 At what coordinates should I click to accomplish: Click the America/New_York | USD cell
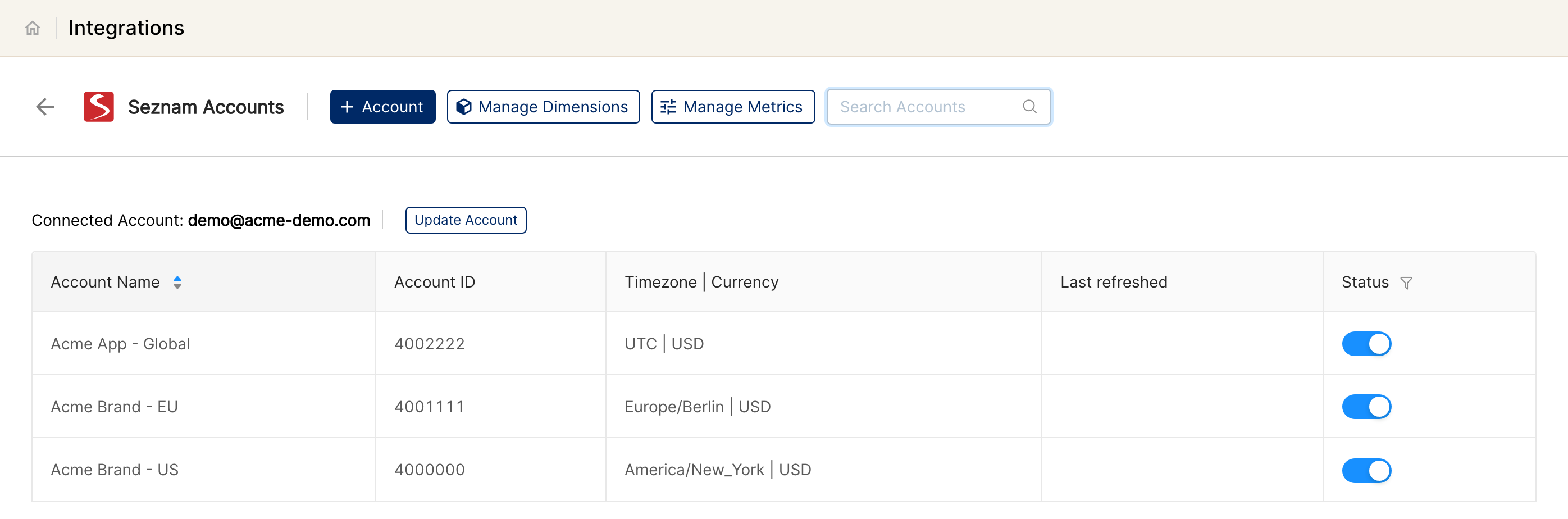[x=823, y=470]
